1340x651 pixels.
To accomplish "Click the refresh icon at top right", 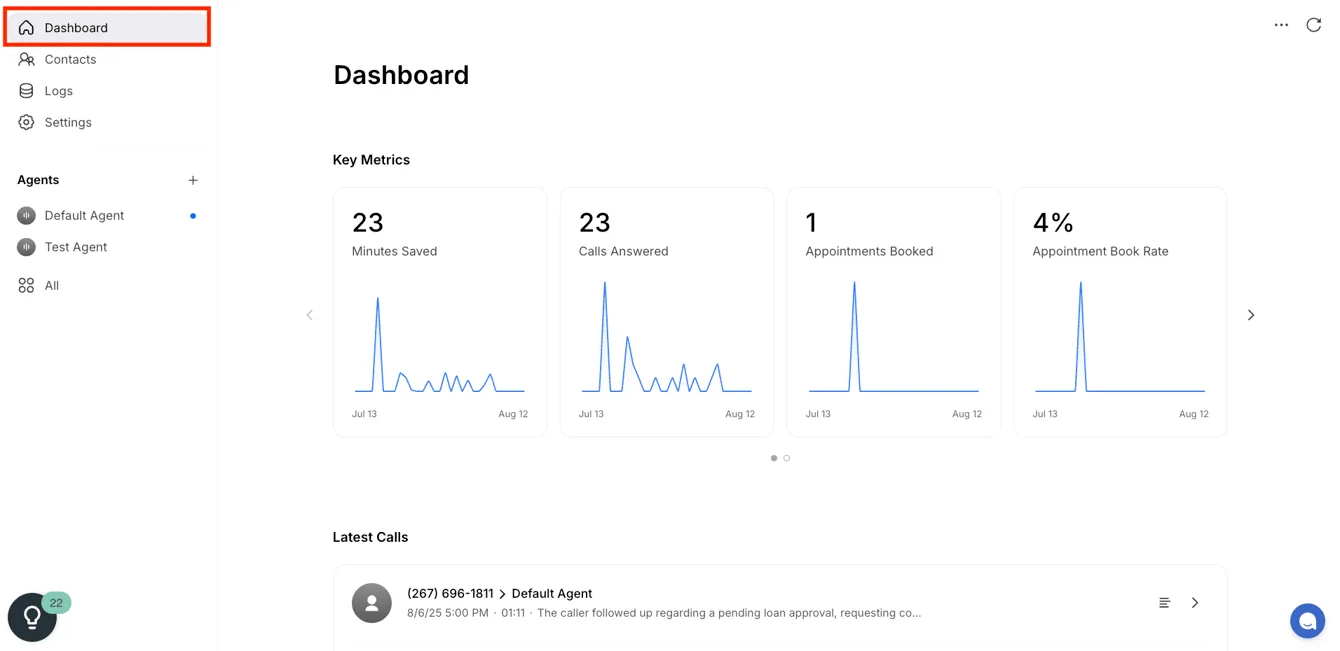I will (1313, 25).
